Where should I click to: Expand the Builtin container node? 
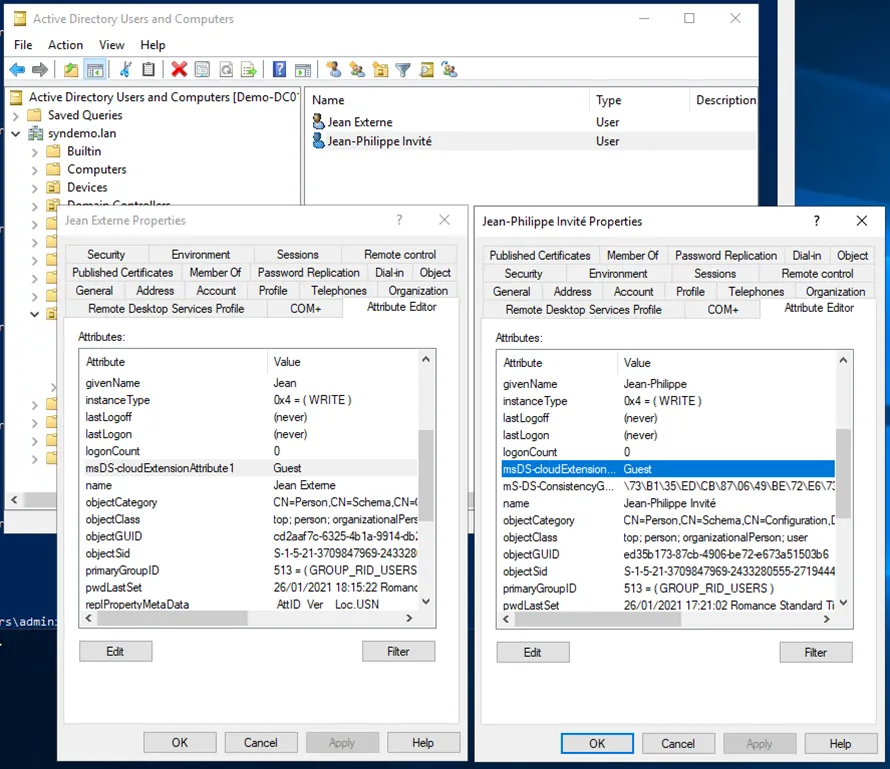(35, 152)
